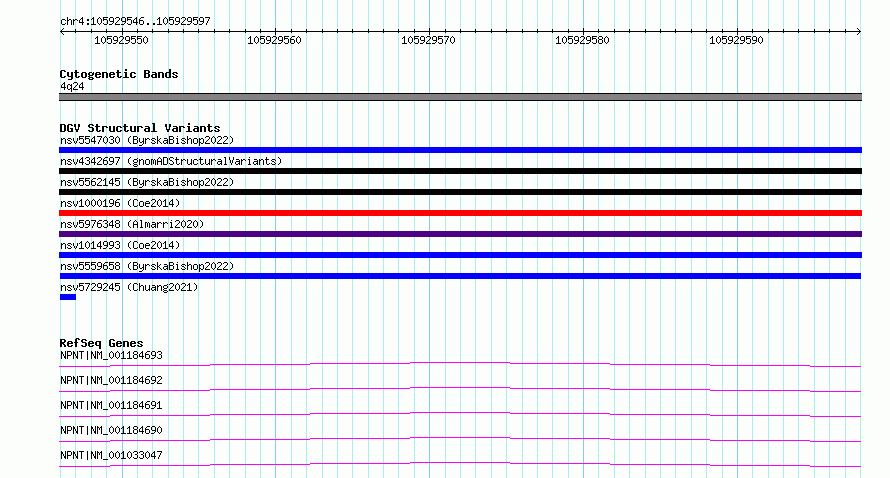Click the black bar for nsv4342697

click(460, 171)
